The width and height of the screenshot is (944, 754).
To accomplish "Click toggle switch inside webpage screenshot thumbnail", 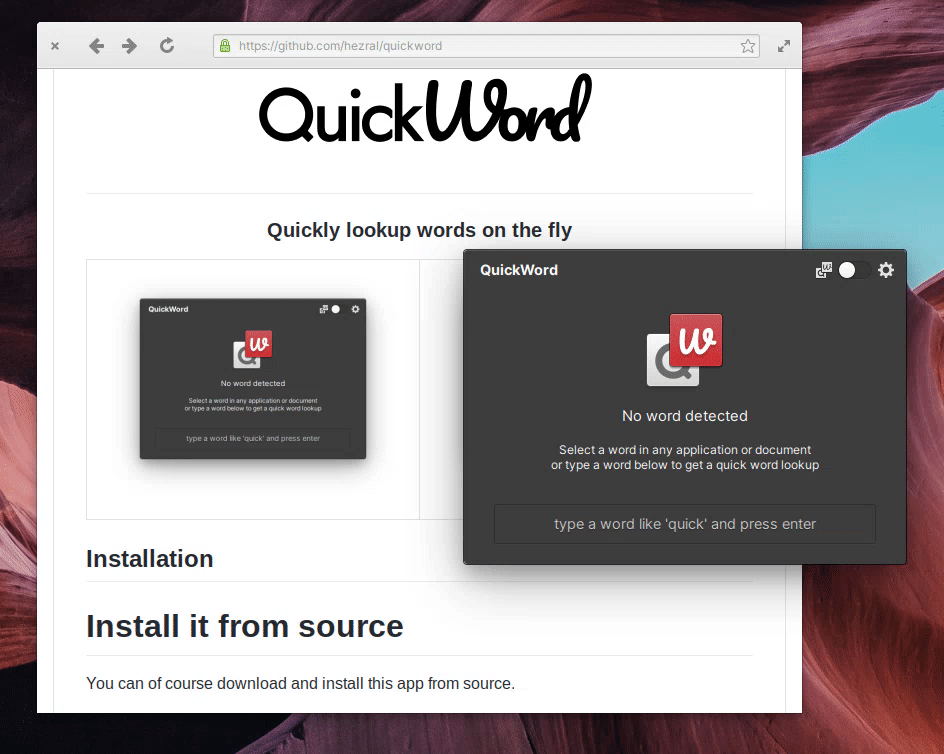I will (338, 309).
